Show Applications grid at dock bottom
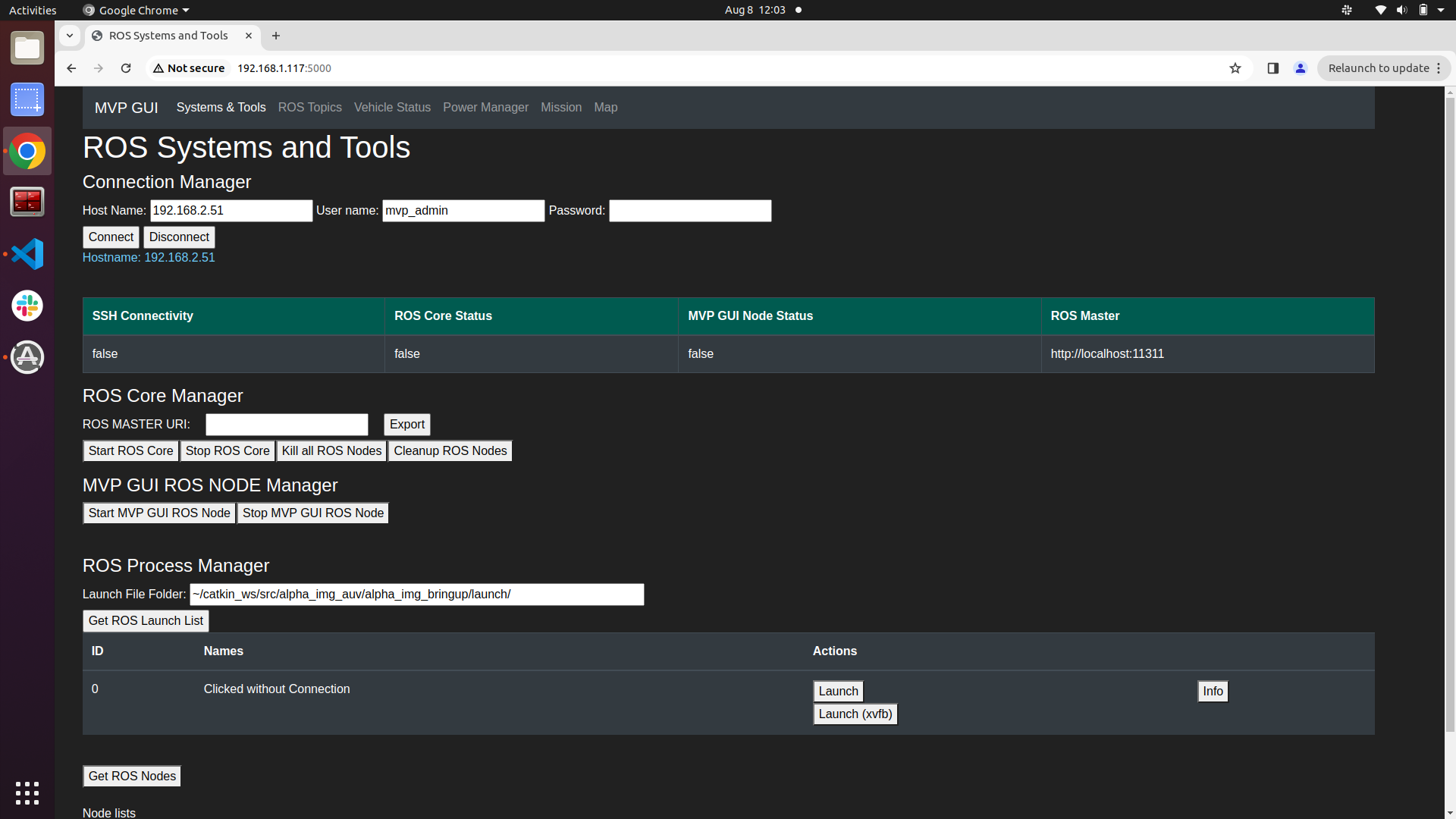The height and width of the screenshot is (819, 1456). pos(27,792)
